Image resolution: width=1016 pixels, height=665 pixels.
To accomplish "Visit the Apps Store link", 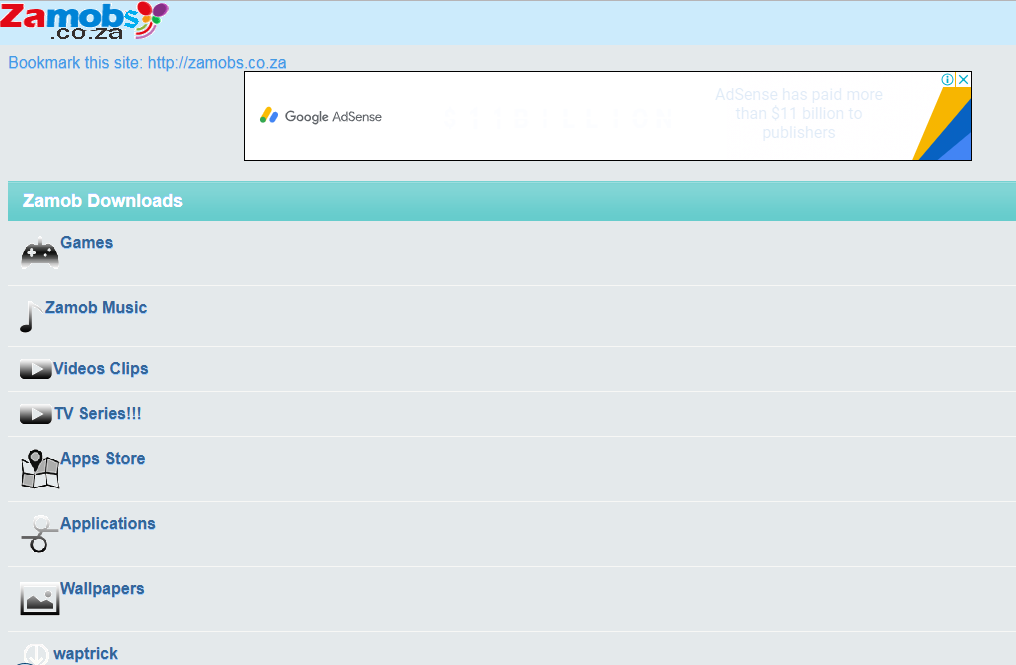I will click(103, 459).
